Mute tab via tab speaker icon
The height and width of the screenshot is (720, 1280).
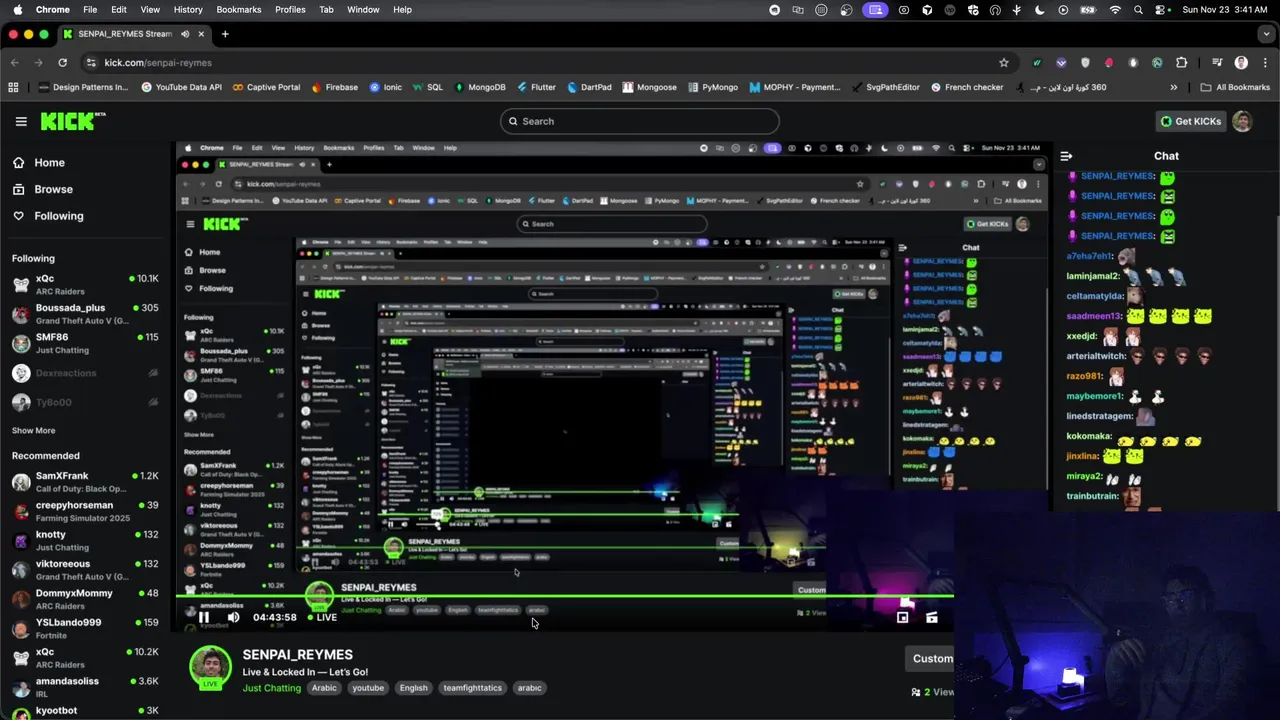click(x=185, y=34)
